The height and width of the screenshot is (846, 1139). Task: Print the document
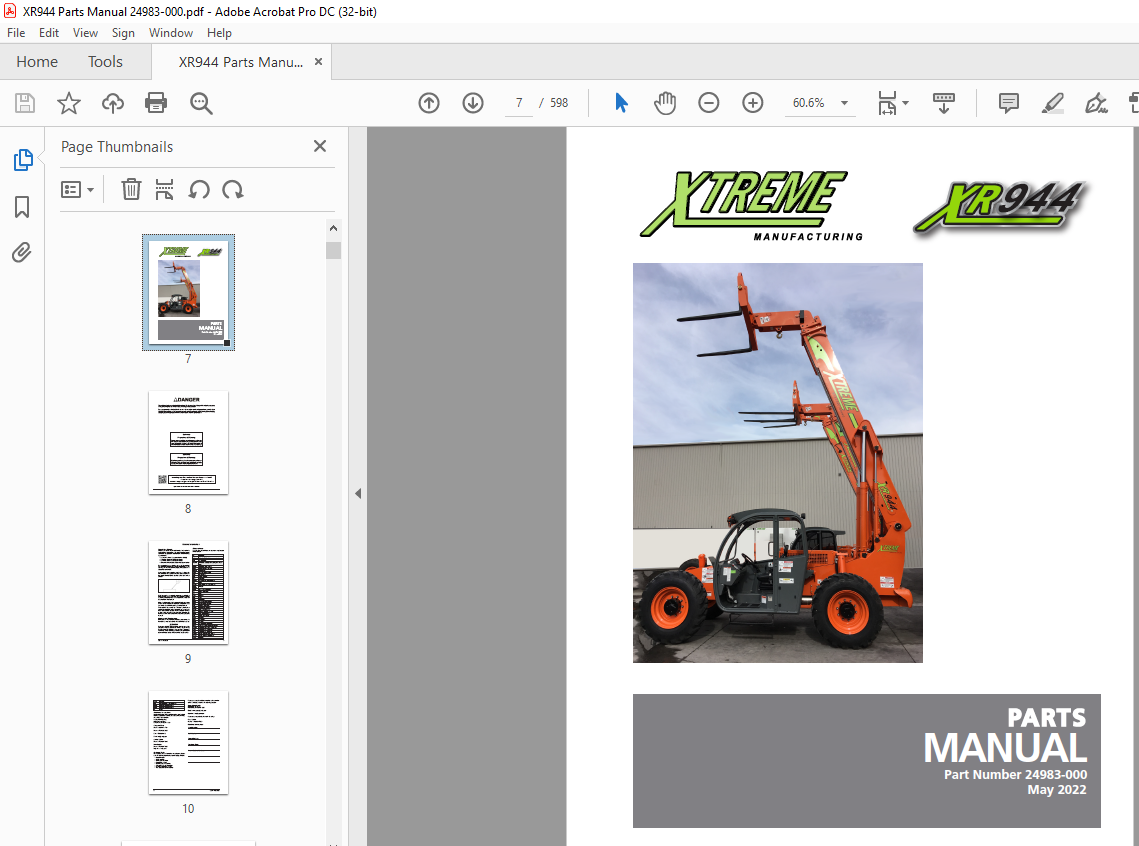coord(156,103)
